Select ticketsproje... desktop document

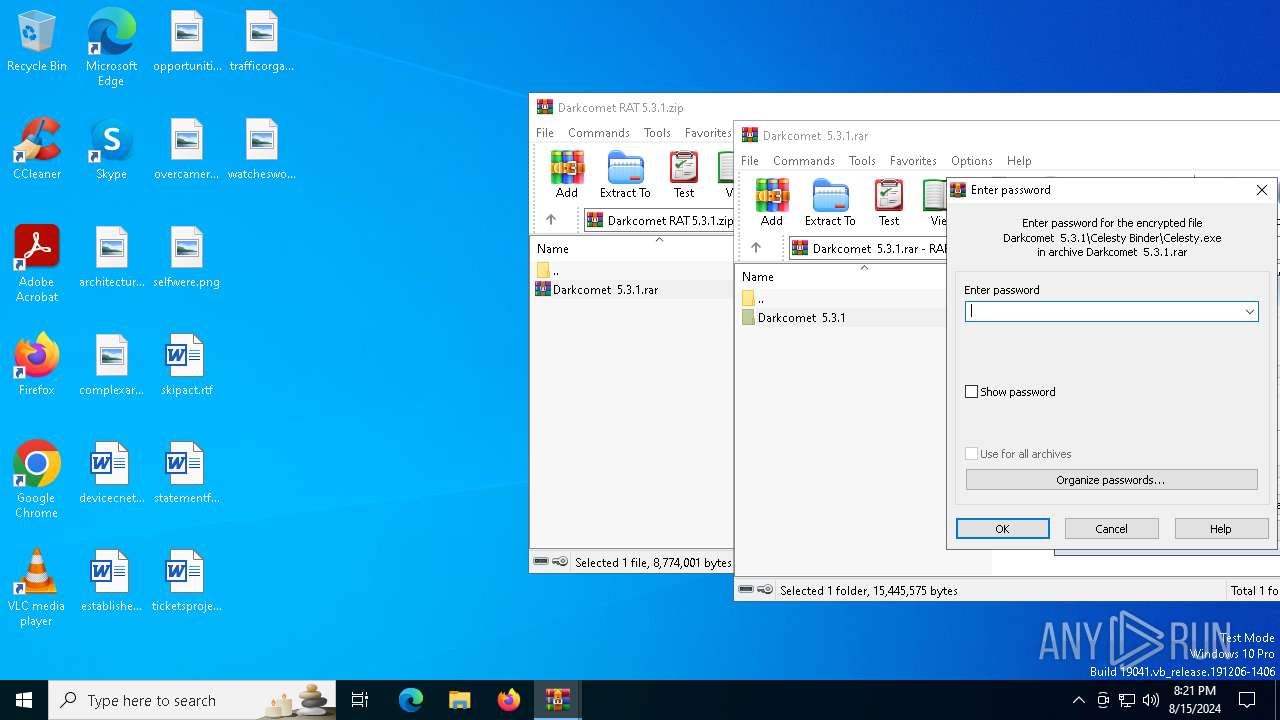(x=186, y=581)
